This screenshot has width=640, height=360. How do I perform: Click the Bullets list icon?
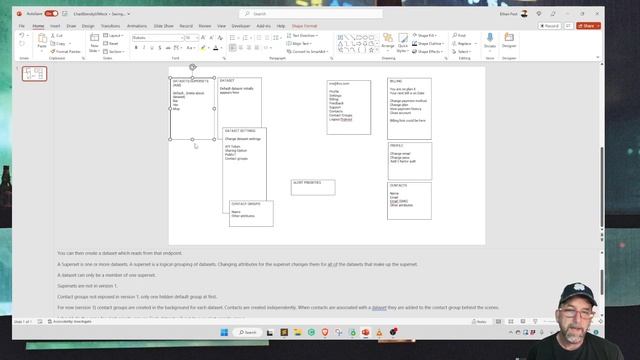pyautogui.click(x=232, y=38)
